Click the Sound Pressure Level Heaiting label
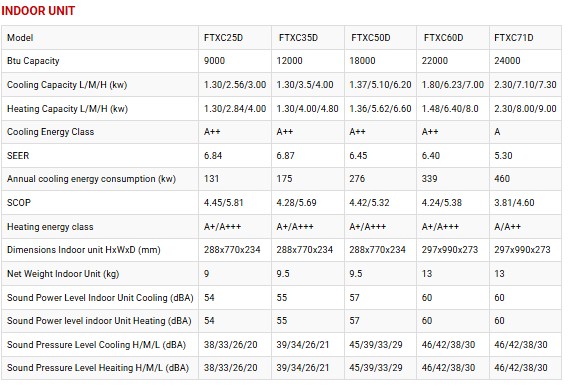This screenshot has width=570, height=385. [x=98, y=368]
